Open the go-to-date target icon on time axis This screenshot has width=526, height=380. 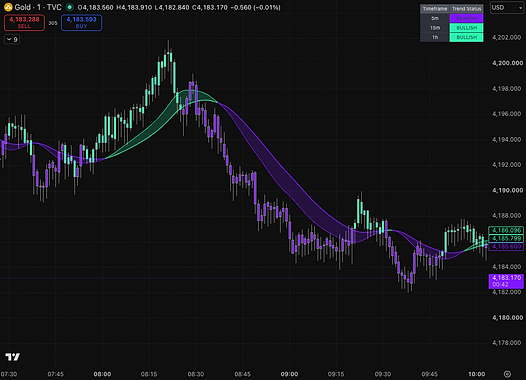(x=508, y=374)
